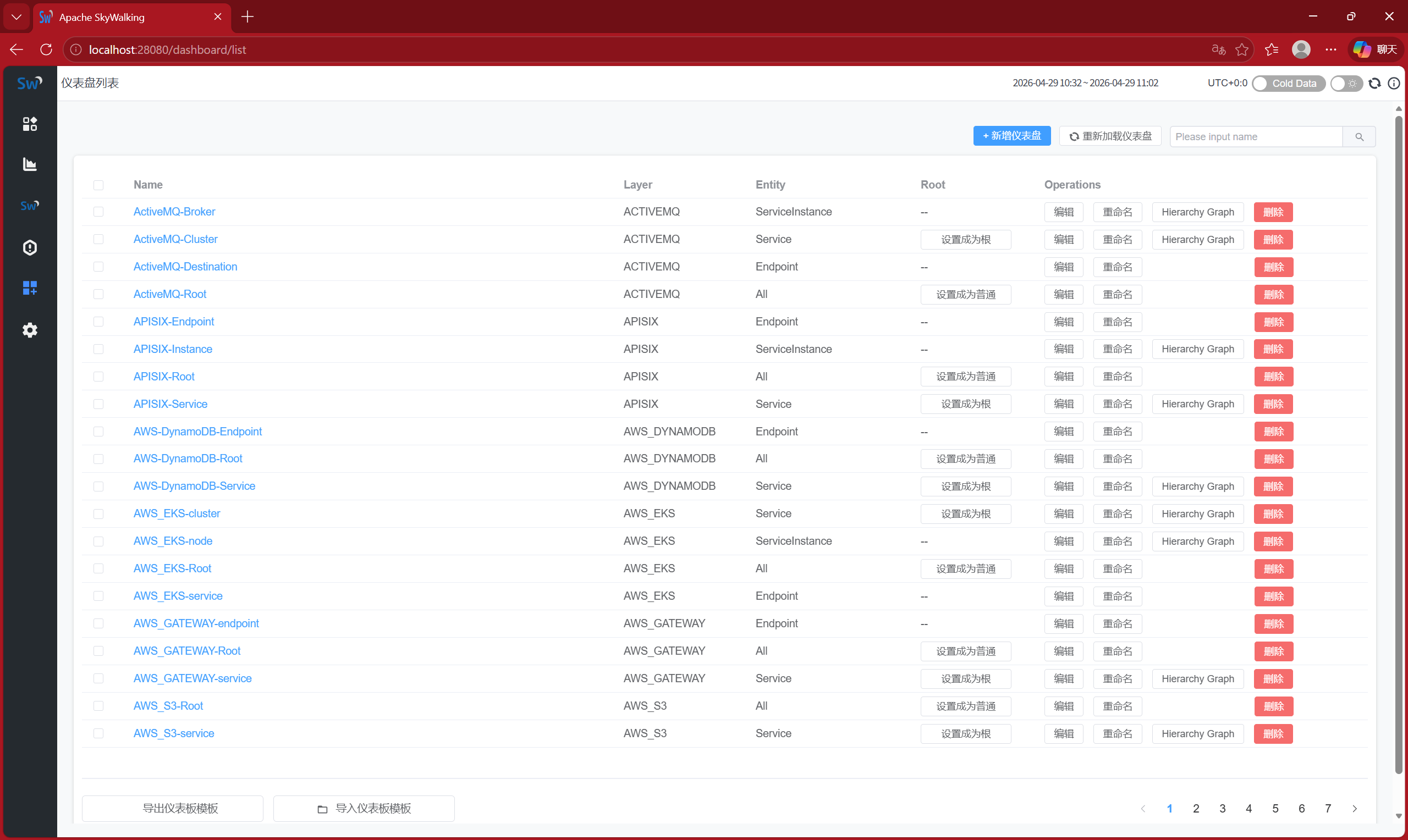Go to page 2 of the list
1408x840 pixels.
tap(1196, 809)
